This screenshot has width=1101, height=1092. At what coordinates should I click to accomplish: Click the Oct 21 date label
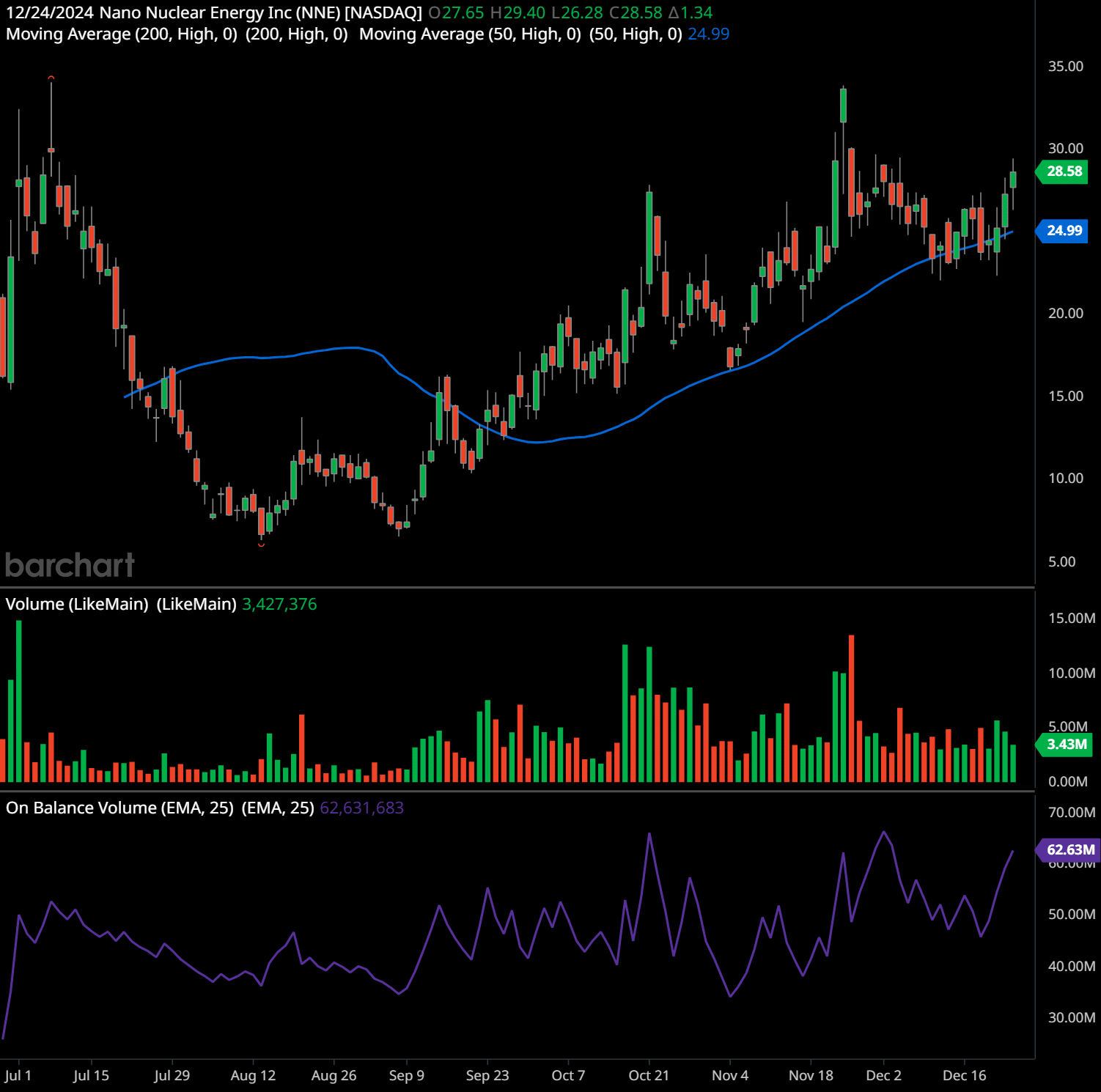coord(649,1076)
